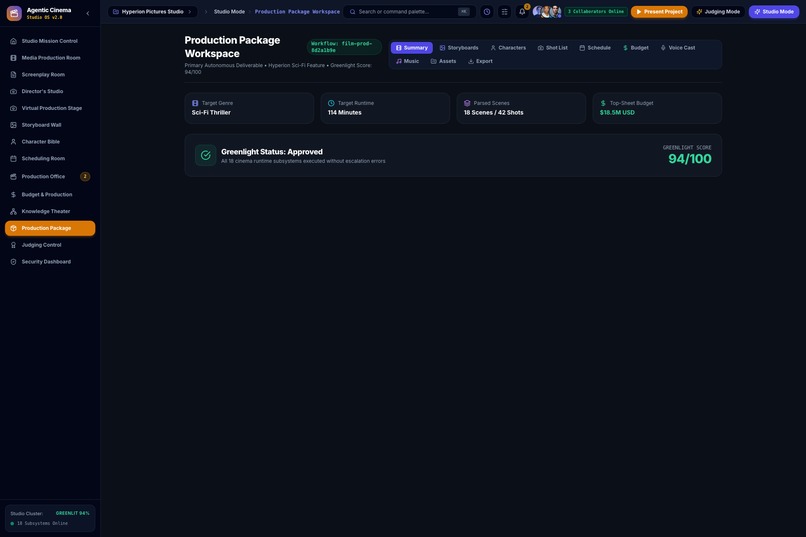Screen dimensions: 806x537
Task: Click the Top-Sheet Budget card
Action: point(657,108)
